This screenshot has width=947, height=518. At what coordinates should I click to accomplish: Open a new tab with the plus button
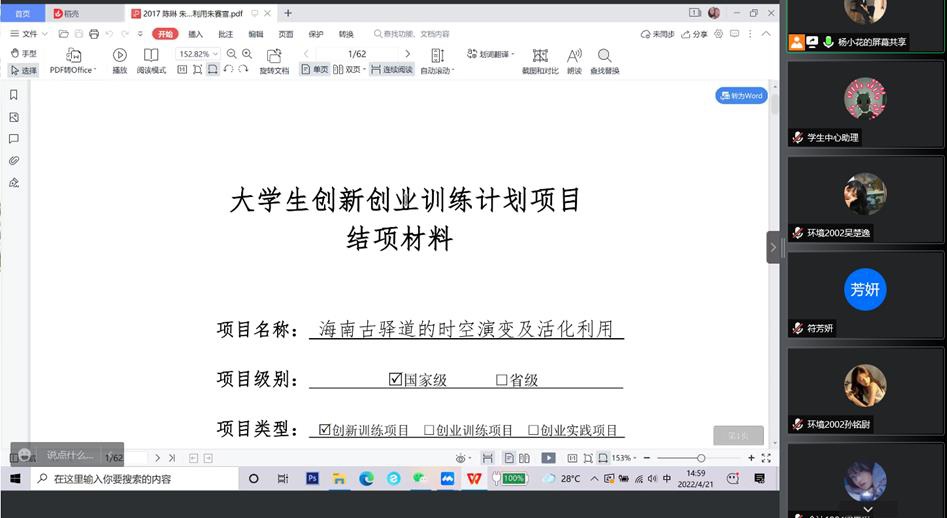pos(288,13)
